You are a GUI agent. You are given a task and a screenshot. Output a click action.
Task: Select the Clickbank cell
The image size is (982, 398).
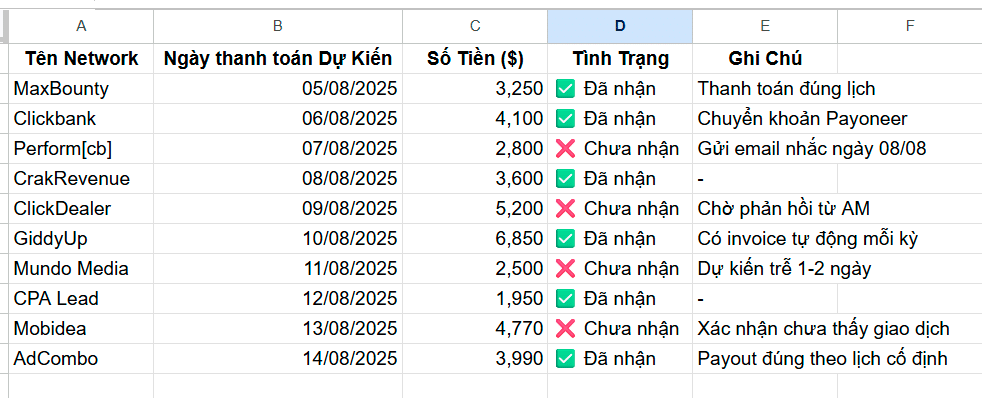pyautogui.click(x=81, y=119)
